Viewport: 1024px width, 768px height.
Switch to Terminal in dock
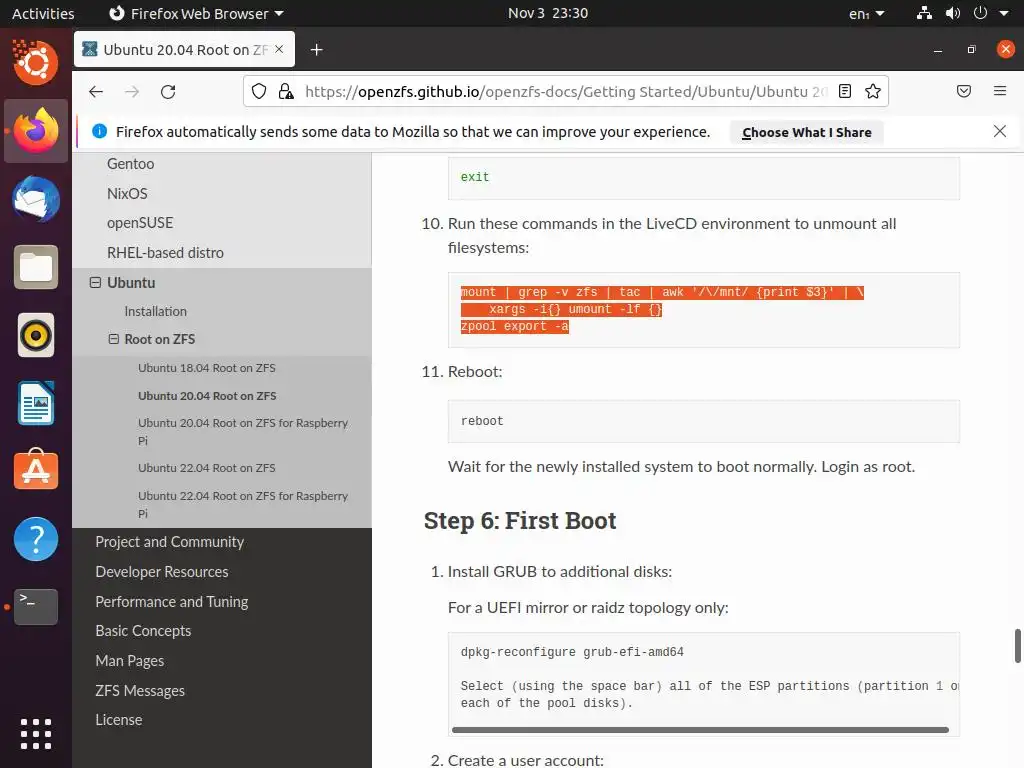pos(36,607)
